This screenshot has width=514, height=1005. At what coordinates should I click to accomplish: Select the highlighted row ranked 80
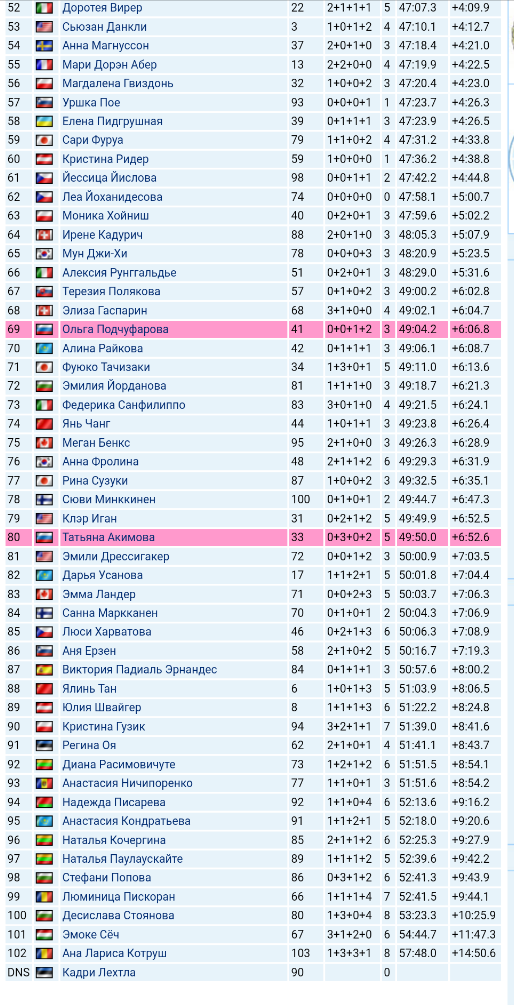coord(253,537)
